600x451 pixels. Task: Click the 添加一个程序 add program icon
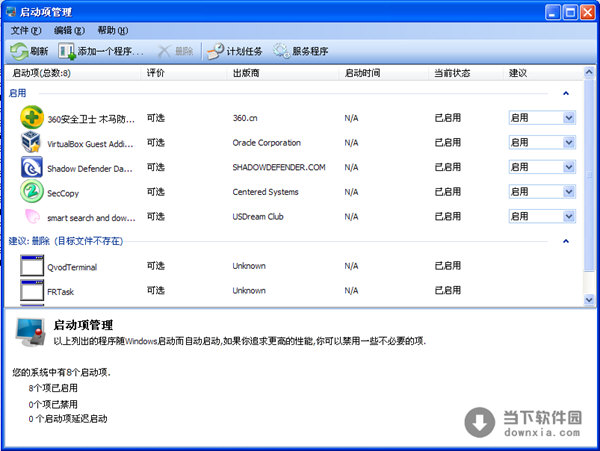point(67,51)
